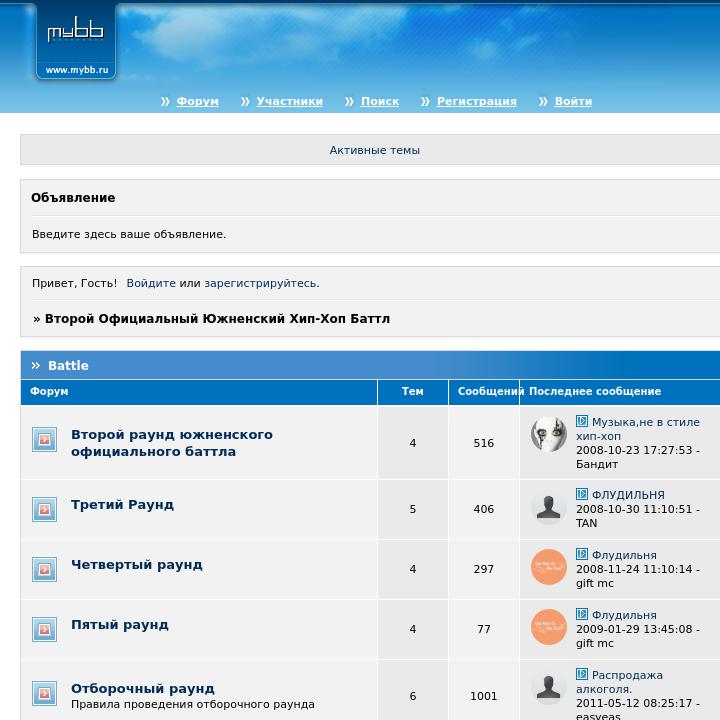
Task: Open the Четвертый раунд forum
Action: point(136,565)
